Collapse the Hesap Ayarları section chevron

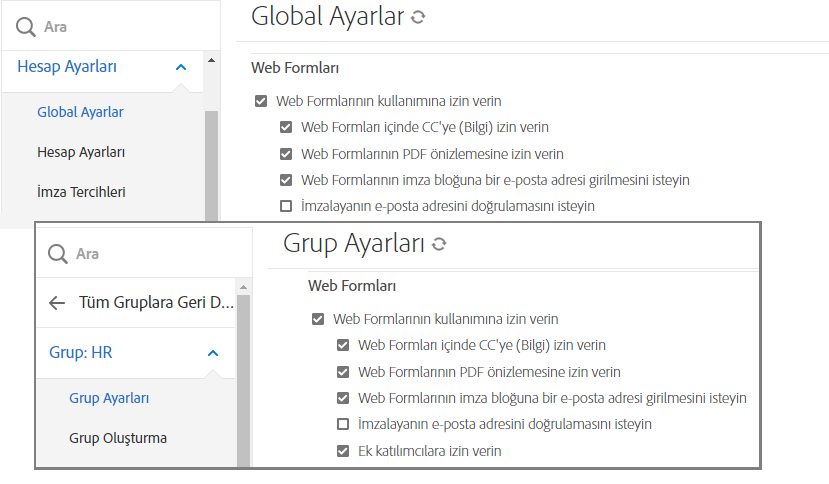tap(180, 67)
